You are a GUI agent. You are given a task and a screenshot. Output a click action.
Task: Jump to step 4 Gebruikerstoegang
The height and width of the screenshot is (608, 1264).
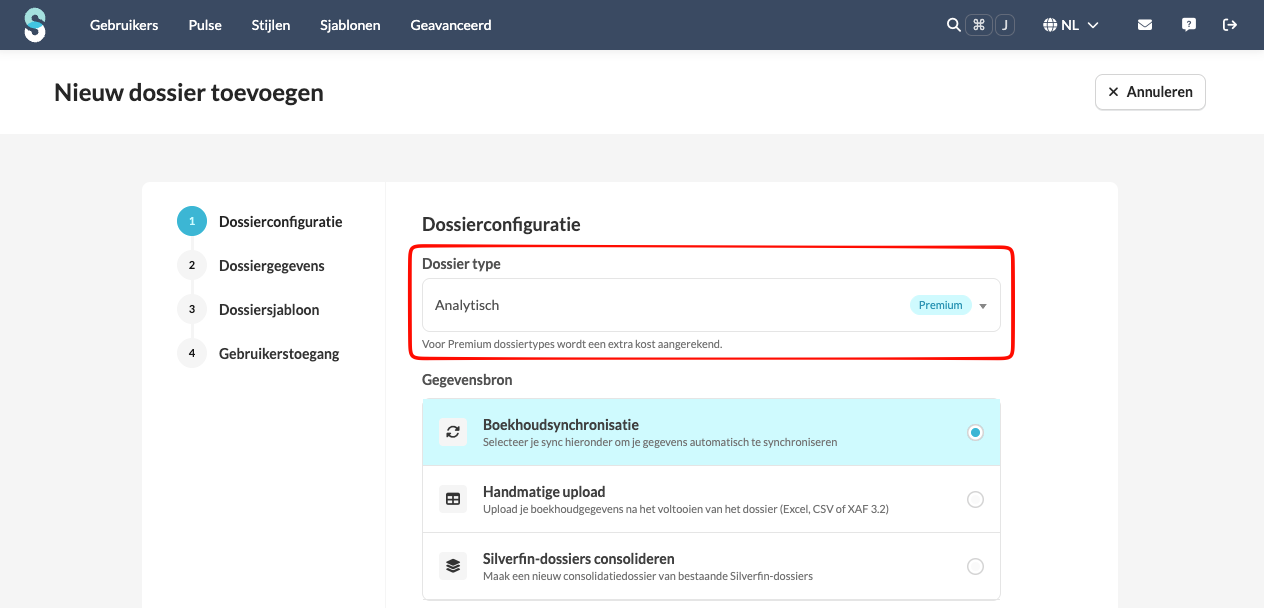[278, 354]
